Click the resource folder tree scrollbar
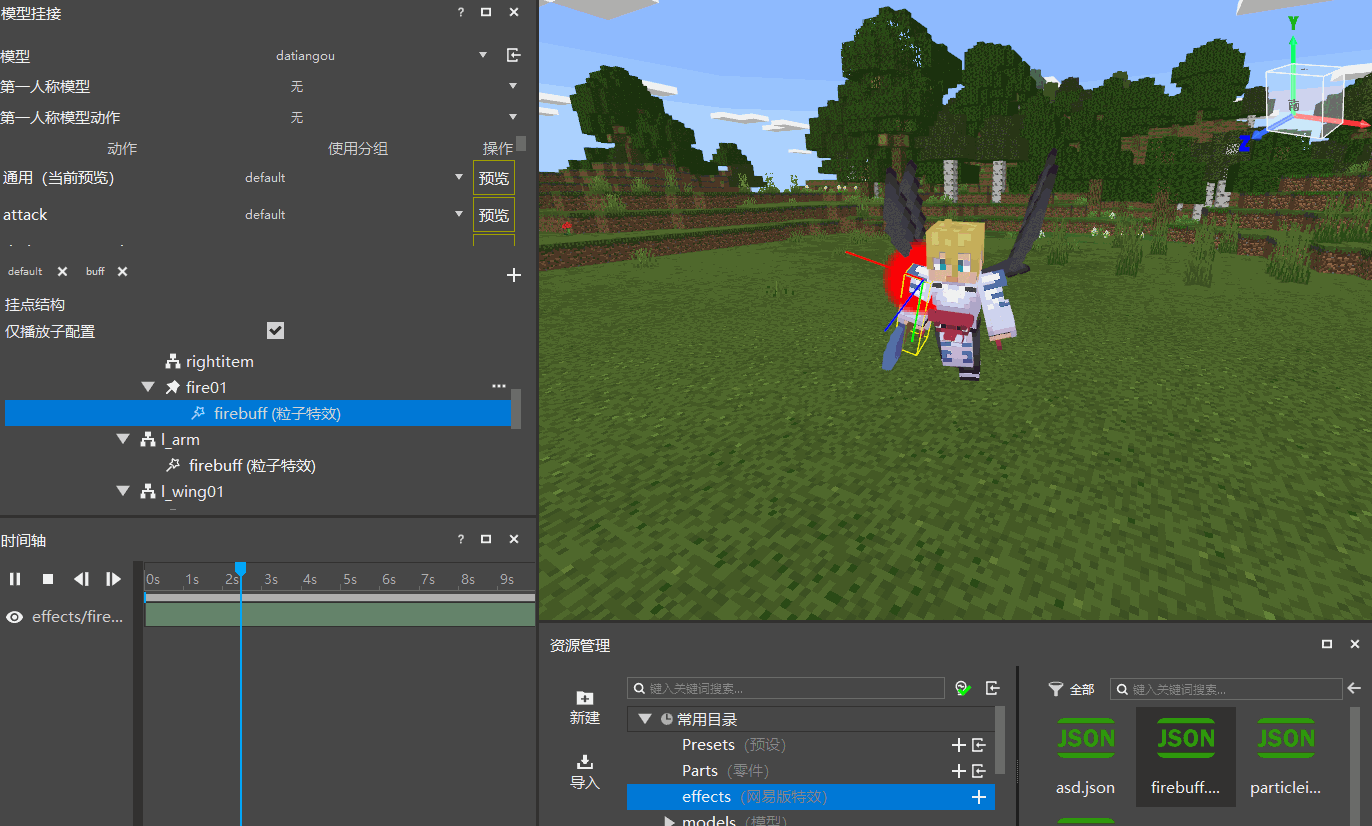This screenshot has height=826, width=1372. click(x=1000, y=741)
